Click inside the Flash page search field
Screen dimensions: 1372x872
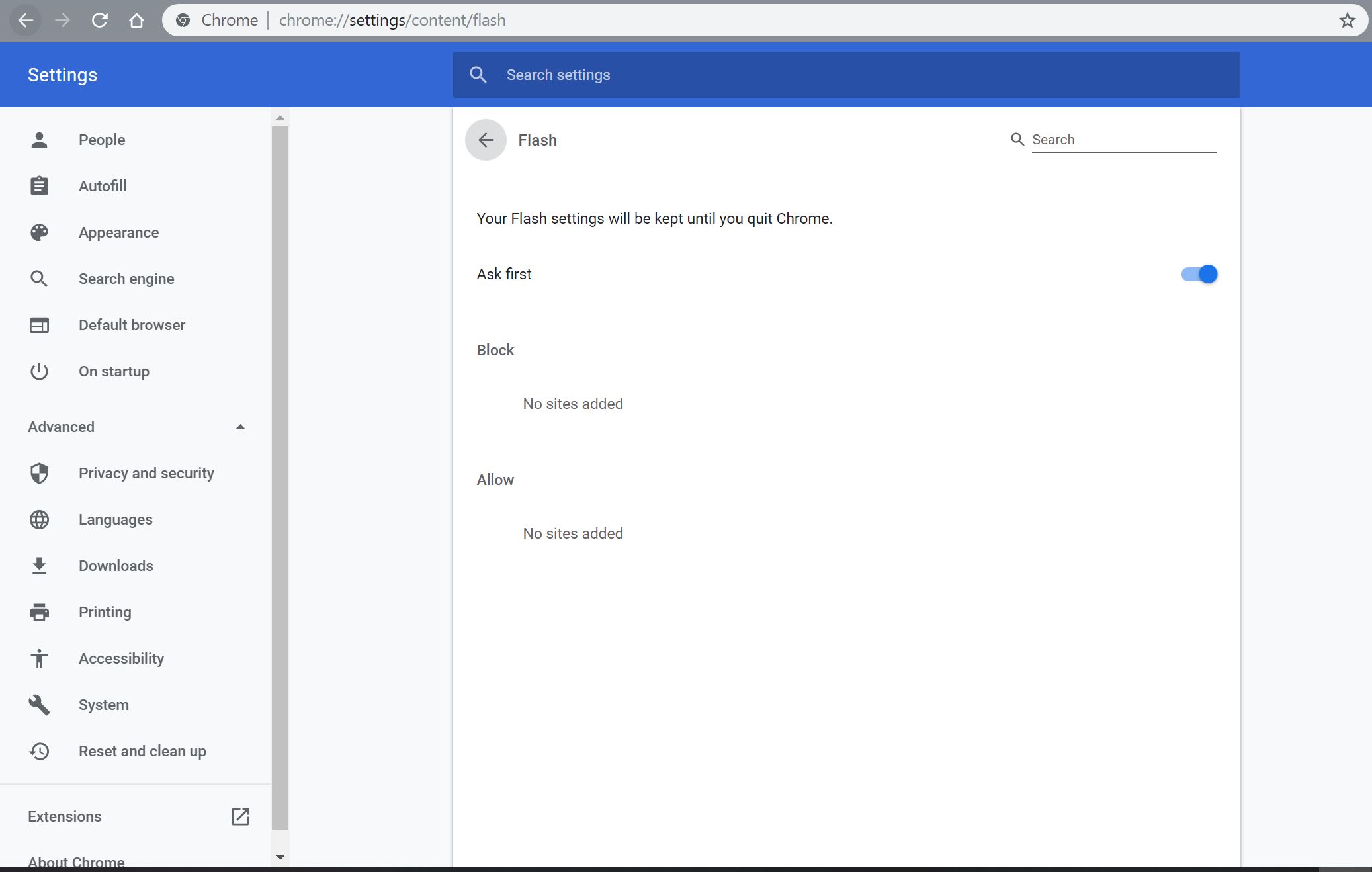[1124, 139]
